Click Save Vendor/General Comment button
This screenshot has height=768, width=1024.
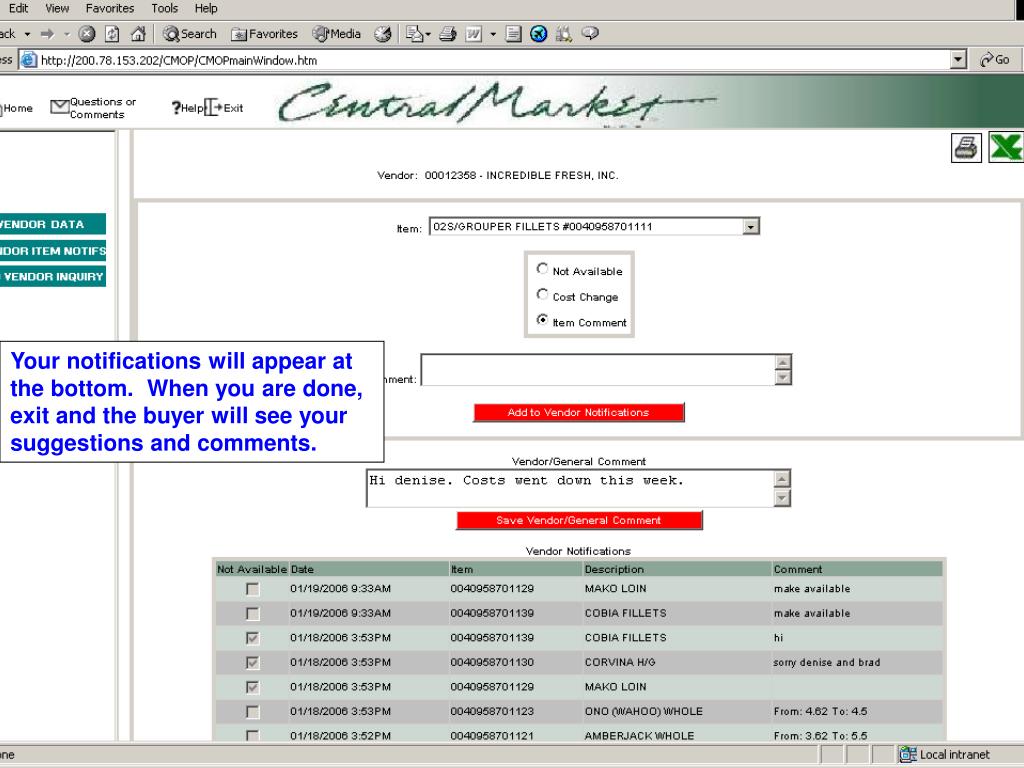coord(579,520)
